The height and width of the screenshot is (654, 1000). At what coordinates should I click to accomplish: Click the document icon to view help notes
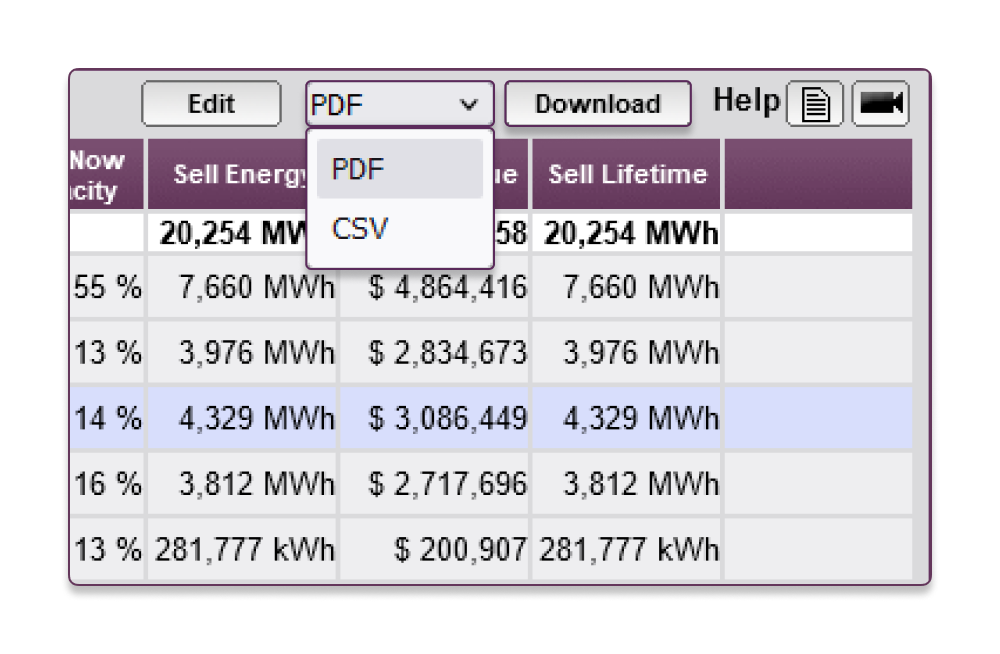click(815, 103)
